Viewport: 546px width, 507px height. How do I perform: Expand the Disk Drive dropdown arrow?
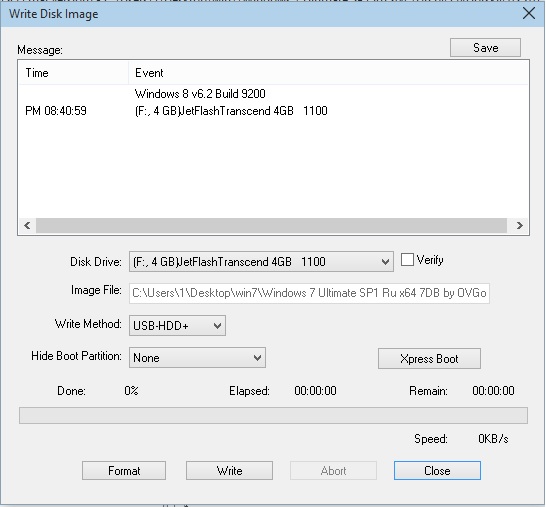tap(385, 262)
